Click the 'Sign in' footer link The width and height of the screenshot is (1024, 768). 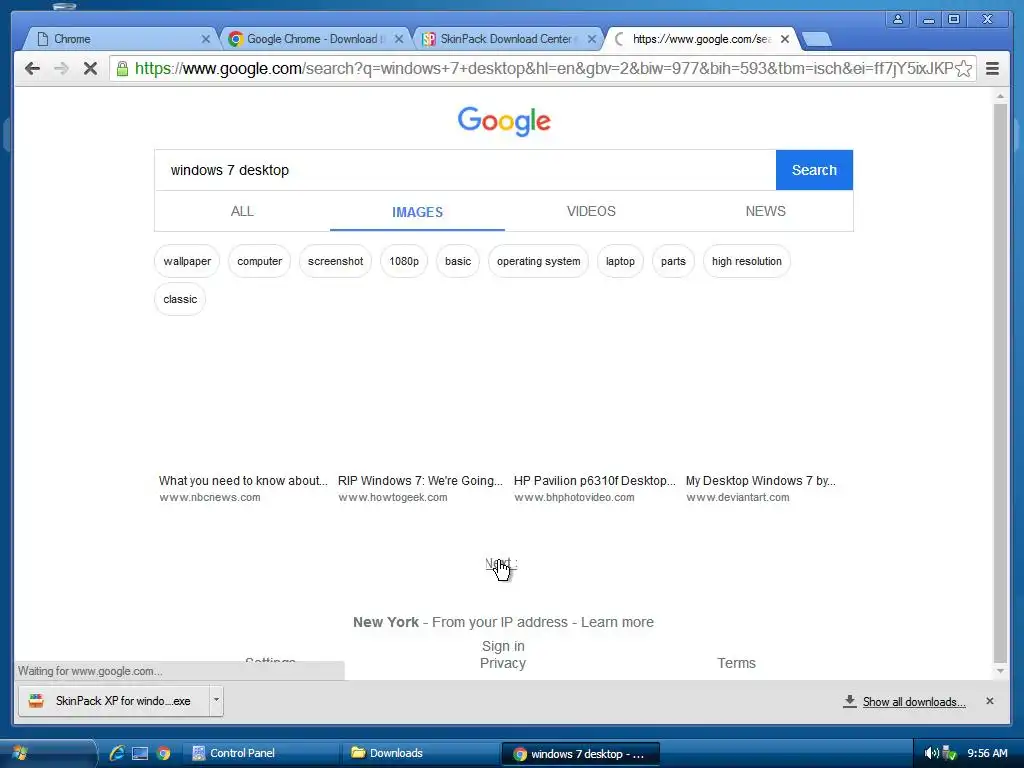click(x=503, y=647)
